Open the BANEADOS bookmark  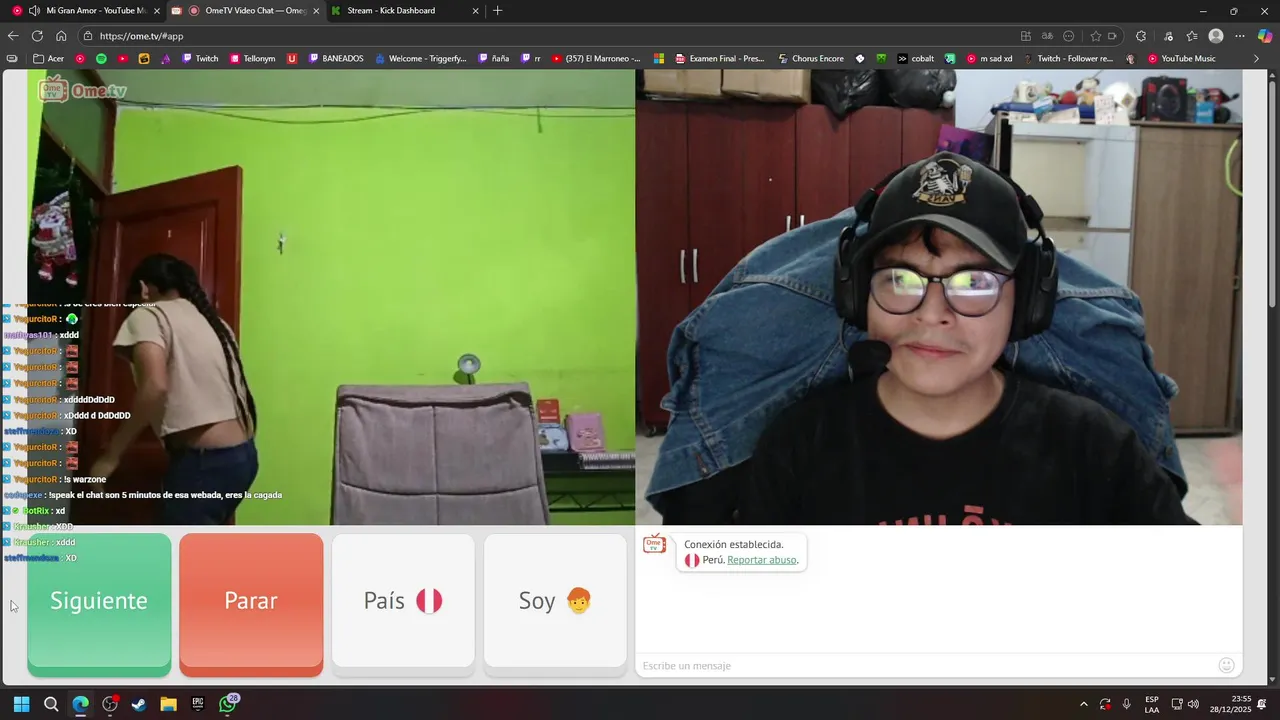pos(336,59)
